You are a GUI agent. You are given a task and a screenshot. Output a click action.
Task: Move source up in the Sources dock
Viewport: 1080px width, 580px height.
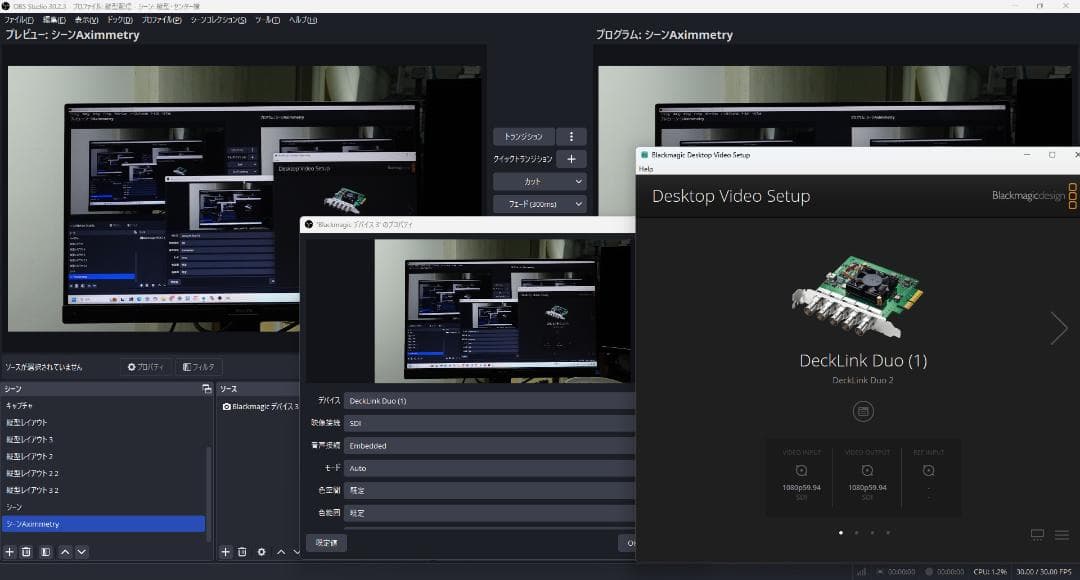click(281, 552)
